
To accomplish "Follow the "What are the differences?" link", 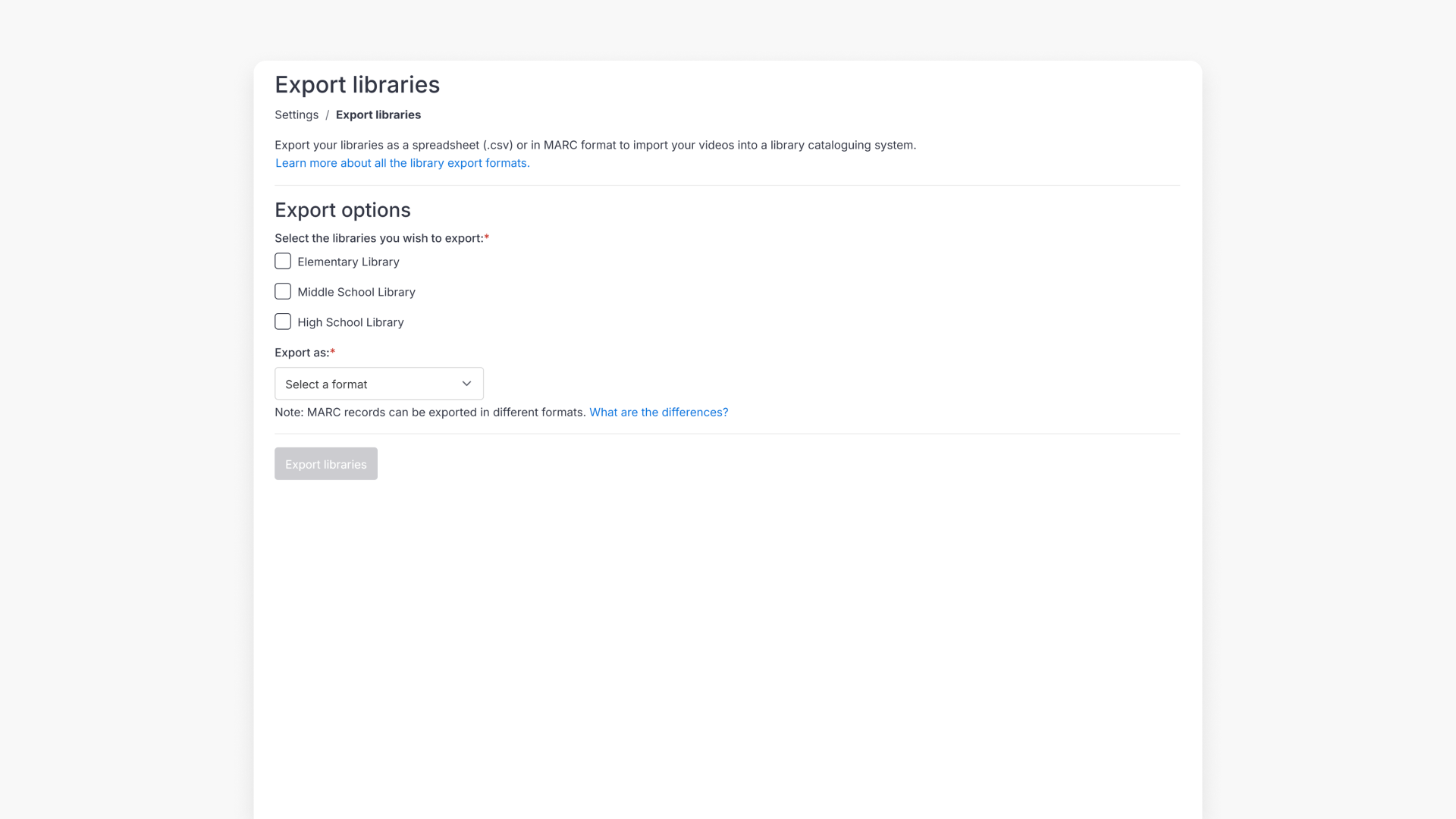I will coord(658,412).
